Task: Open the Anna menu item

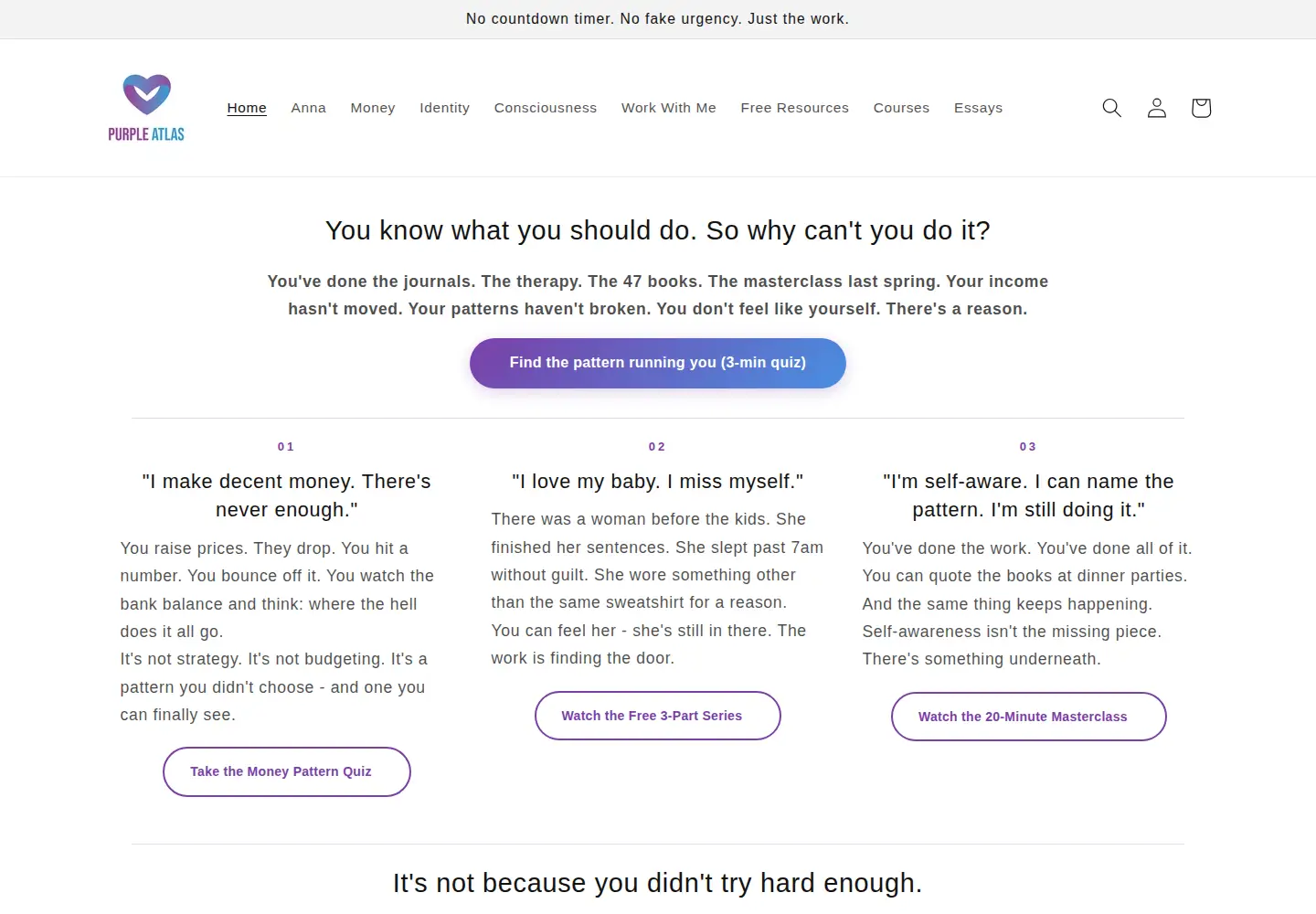Action: pyautogui.click(x=308, y=108)
